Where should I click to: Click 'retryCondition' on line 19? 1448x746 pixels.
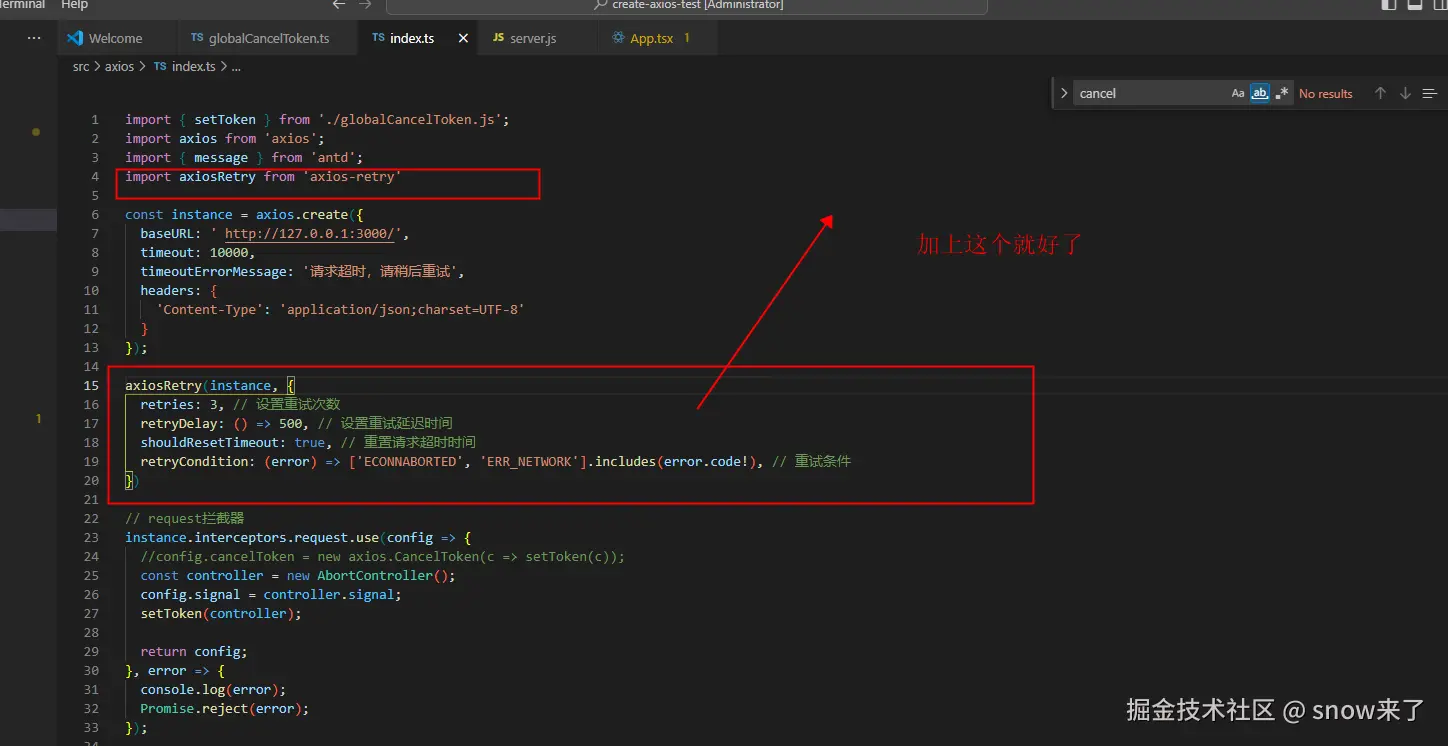coord(194,461)
